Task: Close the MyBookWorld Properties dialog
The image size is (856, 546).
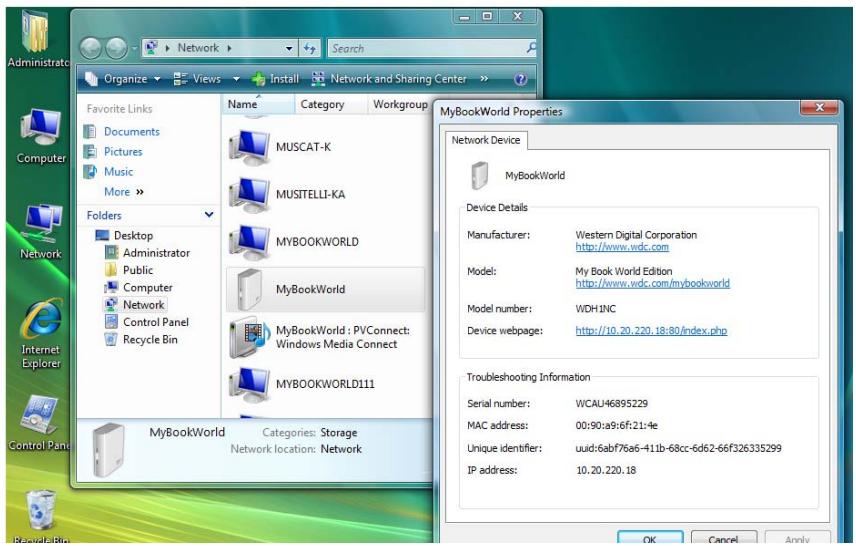Action: pyautogui.click(x=818, y=108)
